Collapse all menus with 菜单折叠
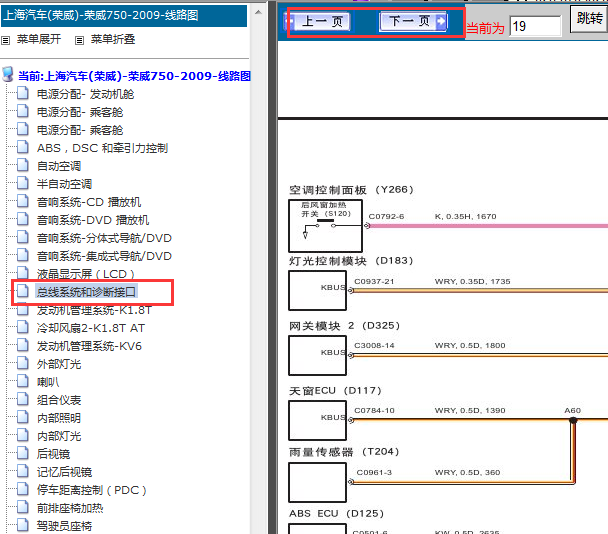Screen dimensions: 608x534 tap(113, 39)
